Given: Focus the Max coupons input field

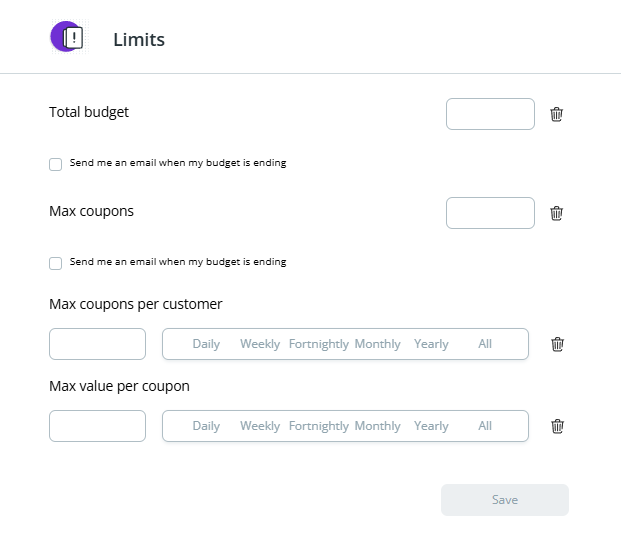Looking at the screenshot, I should (490, 213).
